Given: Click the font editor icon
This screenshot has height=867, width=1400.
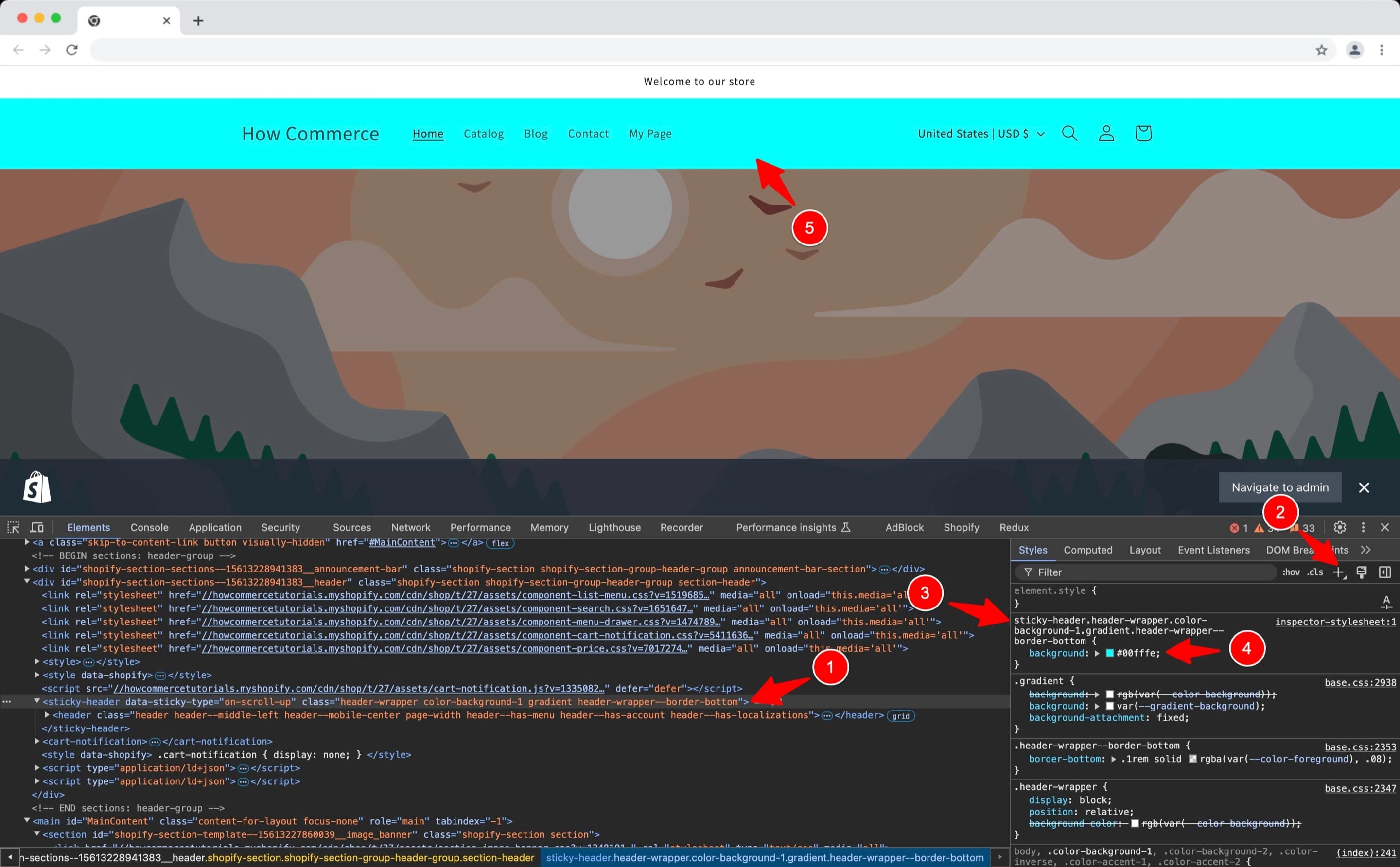Looking at the screenshot, I should (1386, 602).
